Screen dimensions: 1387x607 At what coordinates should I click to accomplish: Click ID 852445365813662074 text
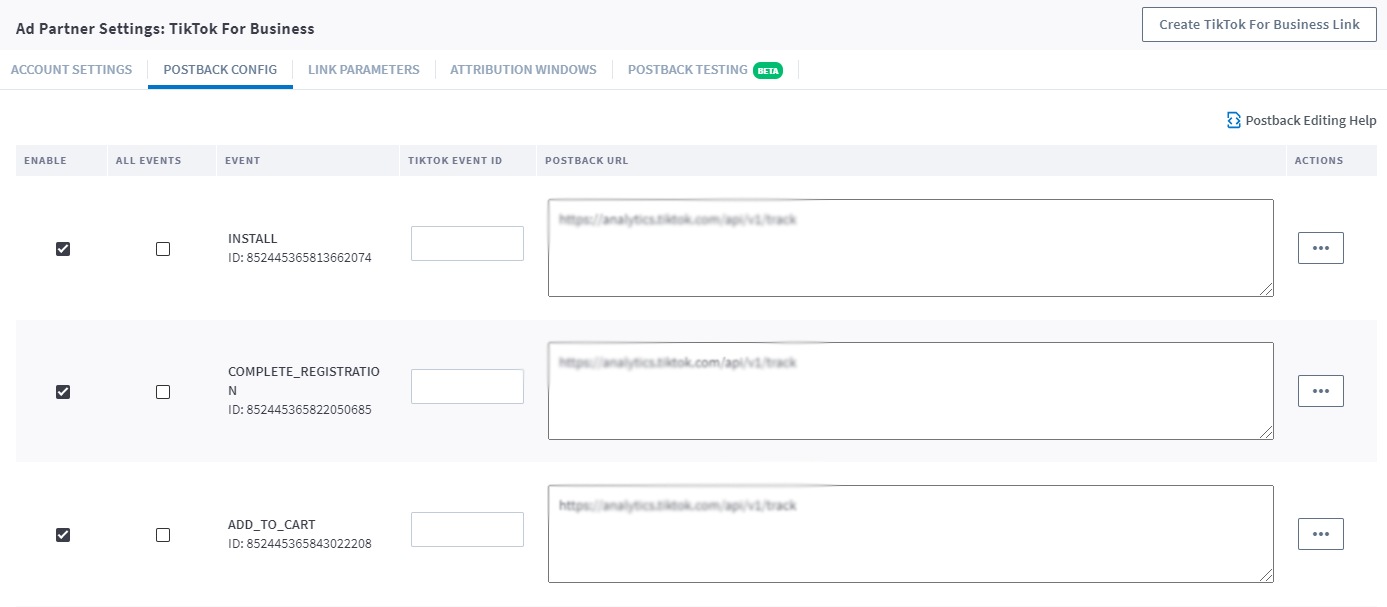300,258
